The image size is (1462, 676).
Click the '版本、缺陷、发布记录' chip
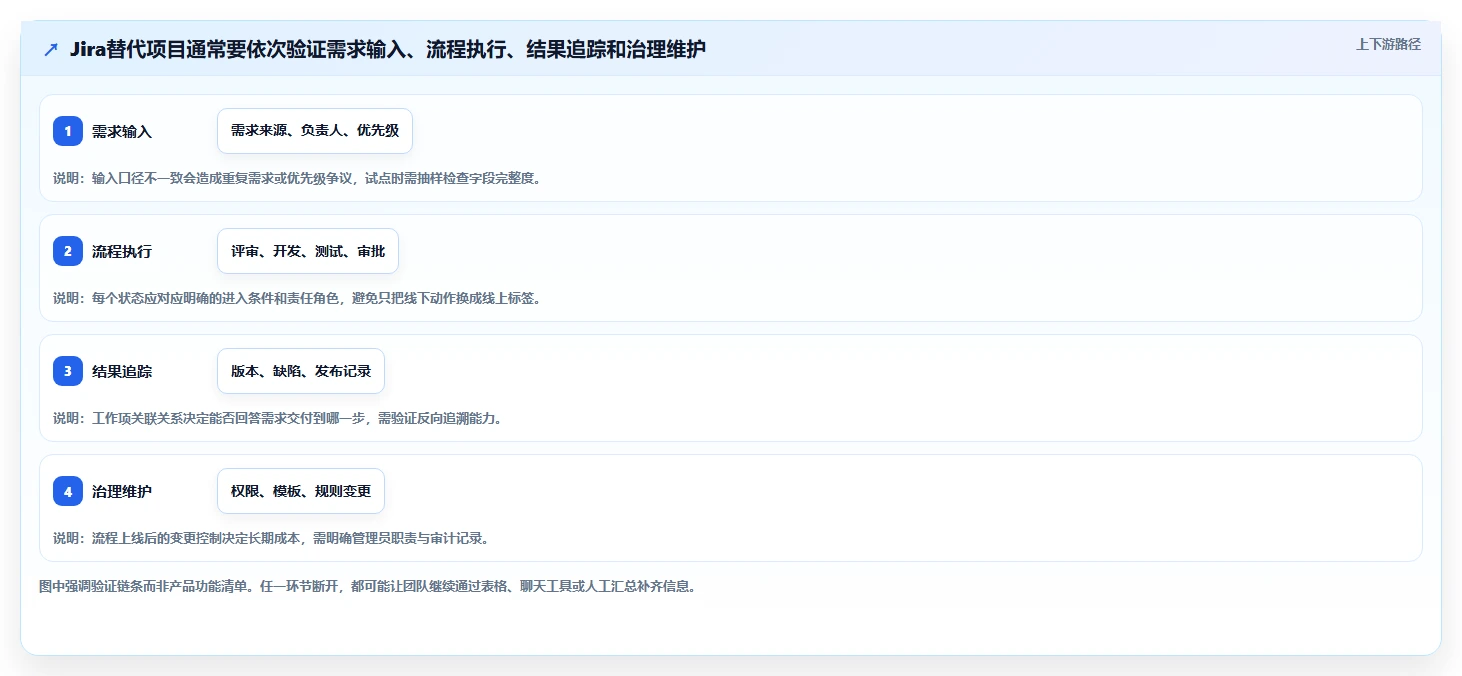[301, 371]
